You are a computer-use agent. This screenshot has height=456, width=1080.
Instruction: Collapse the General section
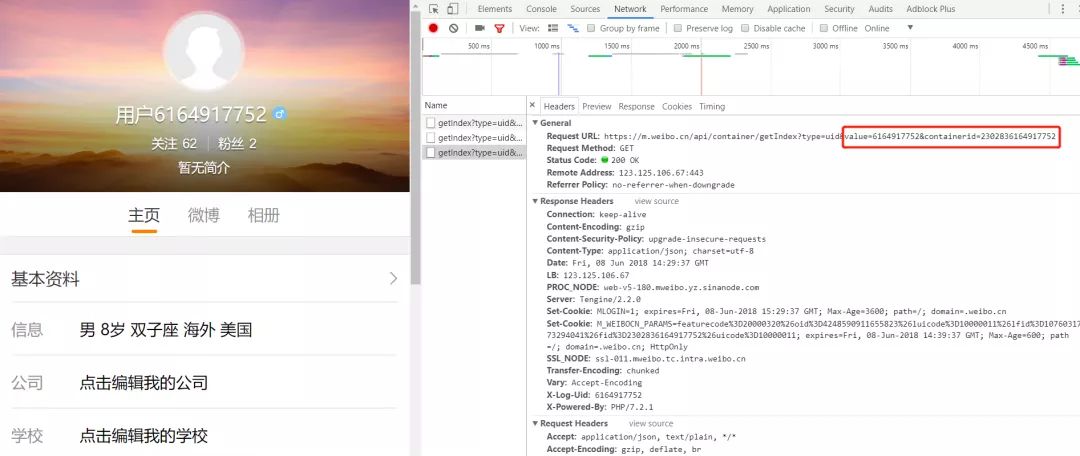coord(535,123)
